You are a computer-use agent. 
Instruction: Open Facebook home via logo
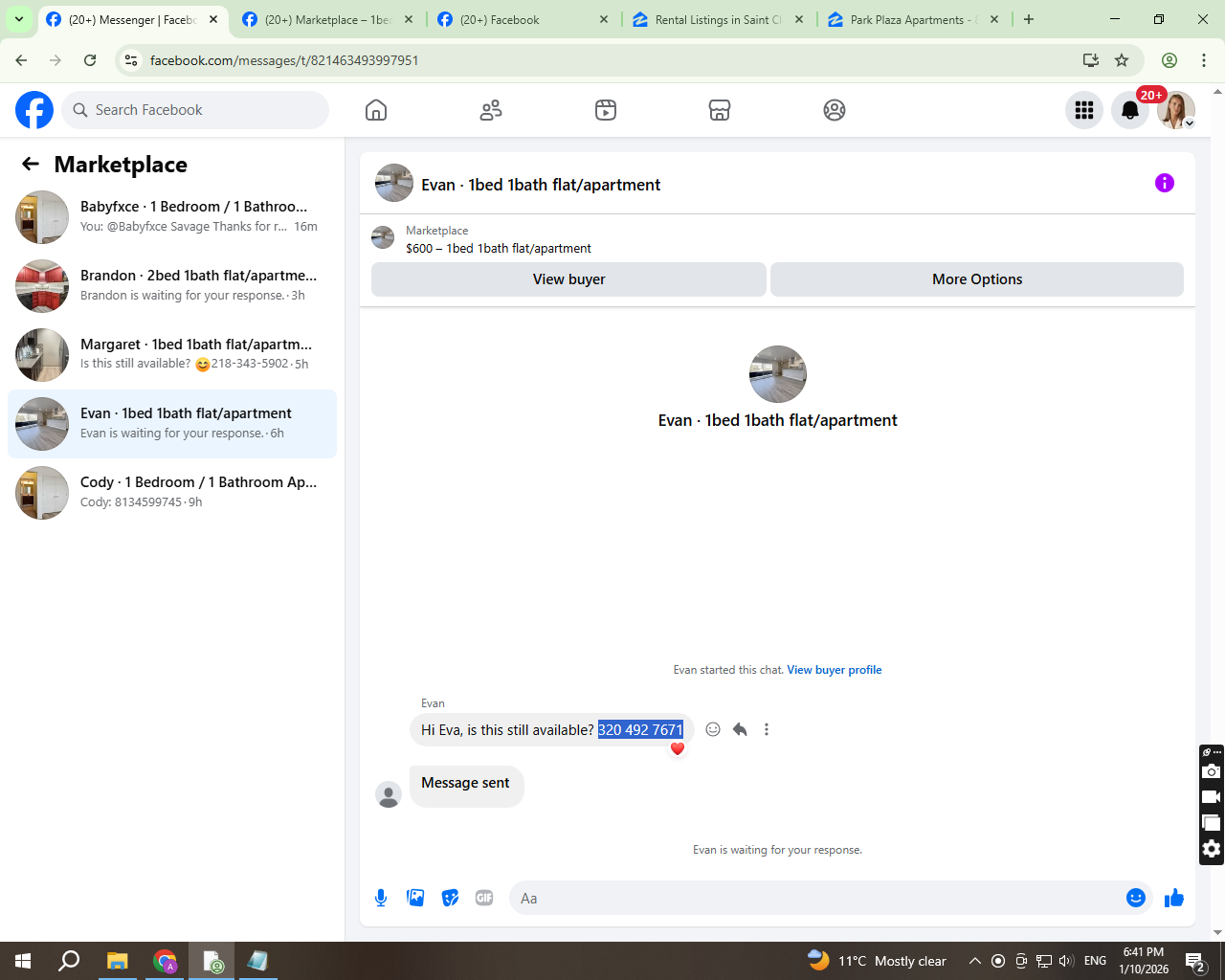[x=34, y=110]
